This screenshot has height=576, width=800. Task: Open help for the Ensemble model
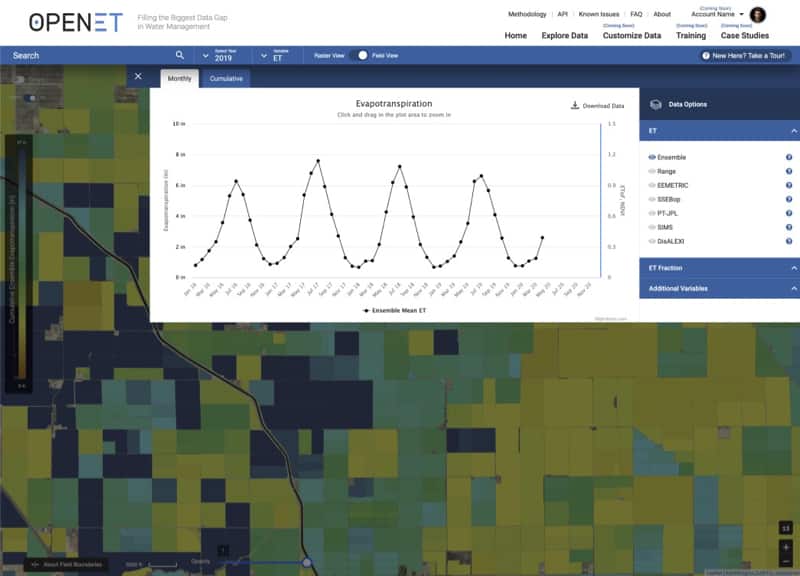789,158
